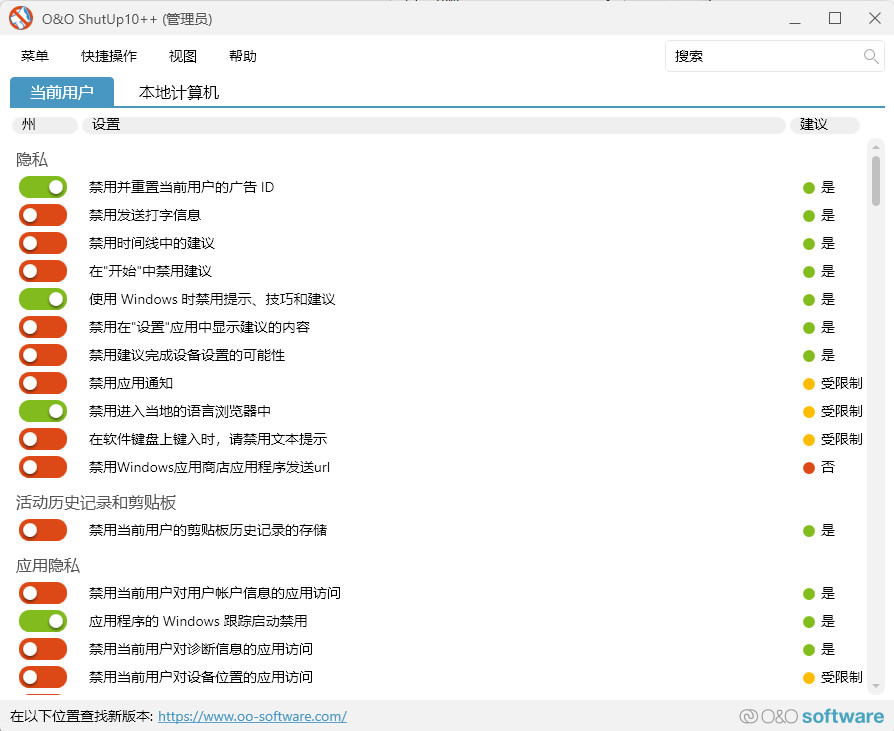Image resolution: width=894 pixels, height=731 pixels.
Task: Click yellow dot for 禁用当前用户对设备位置的应用访问
Action: tap(808, 678)
